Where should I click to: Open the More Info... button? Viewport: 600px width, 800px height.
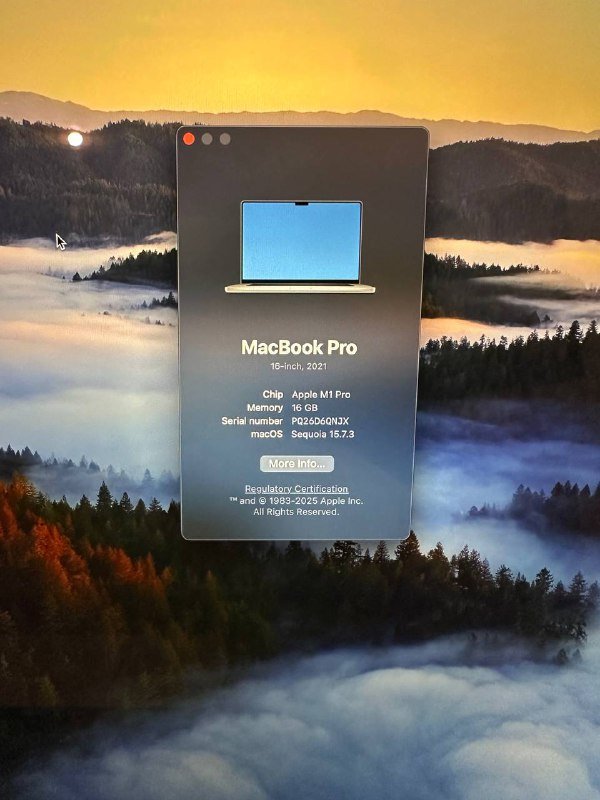297,464
